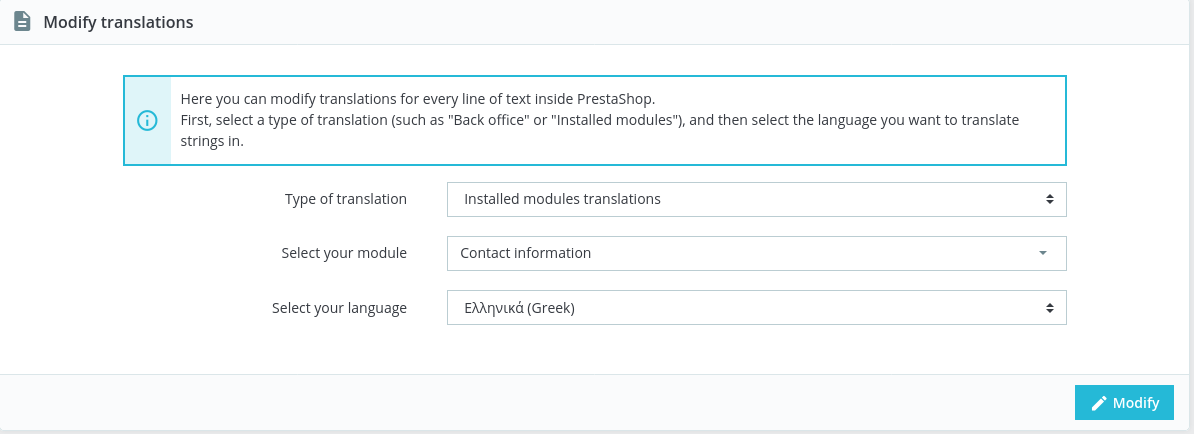Click the "Ελληνικά (Greek)" selected value
The width and height of the screenshot is (1194, 434).
pyautogui.click(x=519, y=308)
